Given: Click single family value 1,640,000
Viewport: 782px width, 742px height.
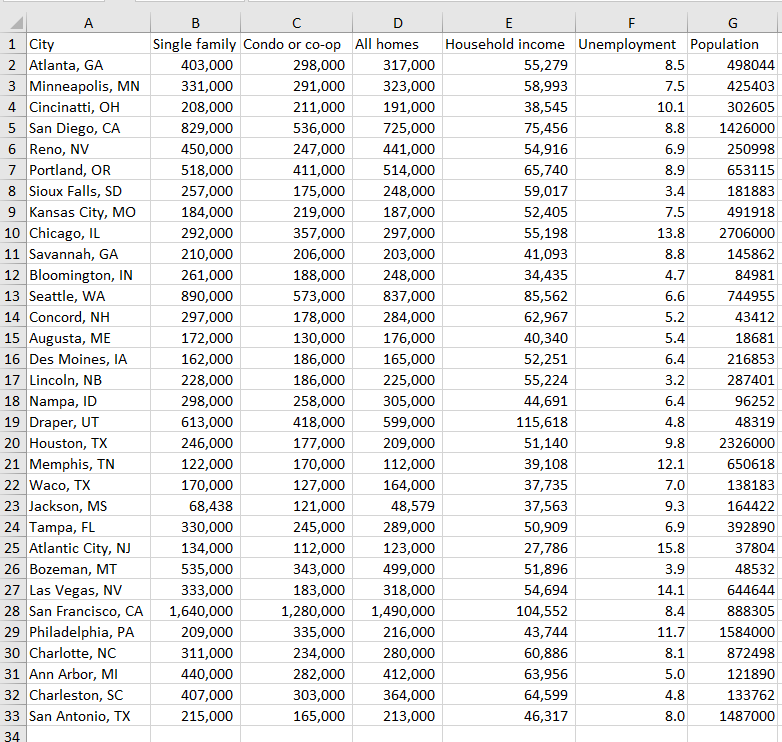Looking at the screenshot, I should pos(196,611).
